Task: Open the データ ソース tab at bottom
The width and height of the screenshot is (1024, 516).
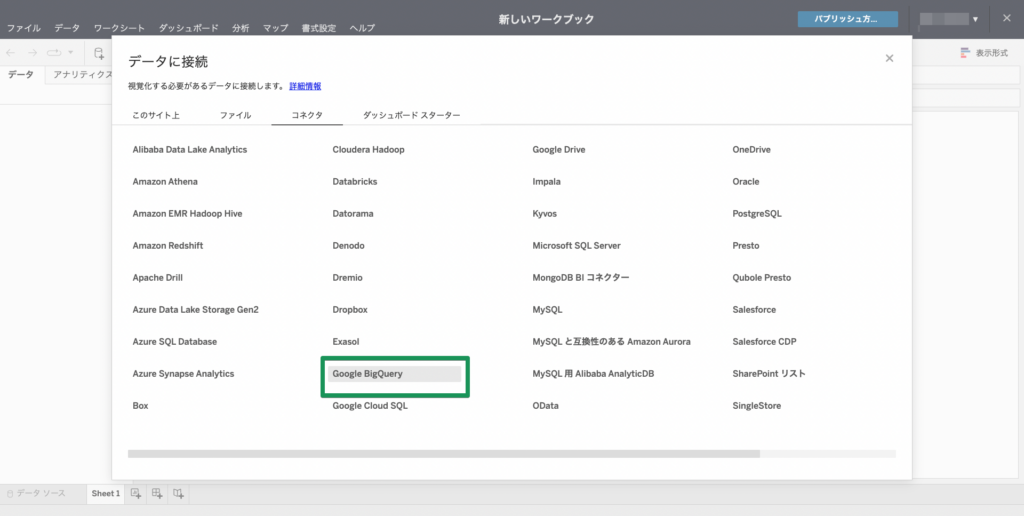Action: point(40,494)
